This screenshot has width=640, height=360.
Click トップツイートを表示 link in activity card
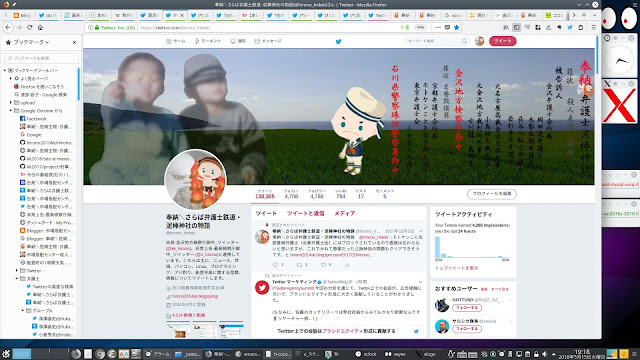[x=456, y=268]
